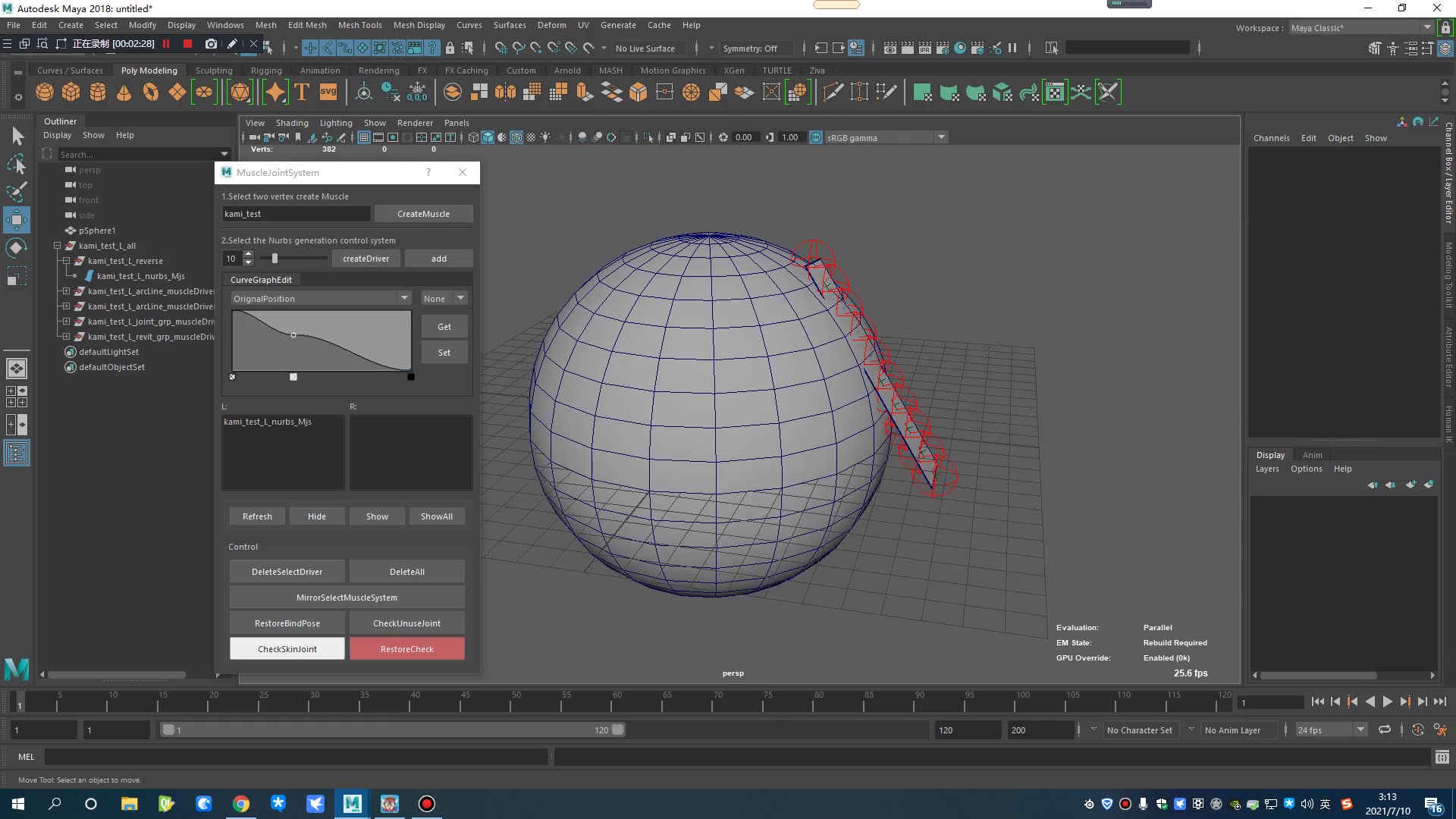Screen dimensions: 1456x819
Task: Open the OrignalPosition dropdown
Action: click(x=320, y=298)
